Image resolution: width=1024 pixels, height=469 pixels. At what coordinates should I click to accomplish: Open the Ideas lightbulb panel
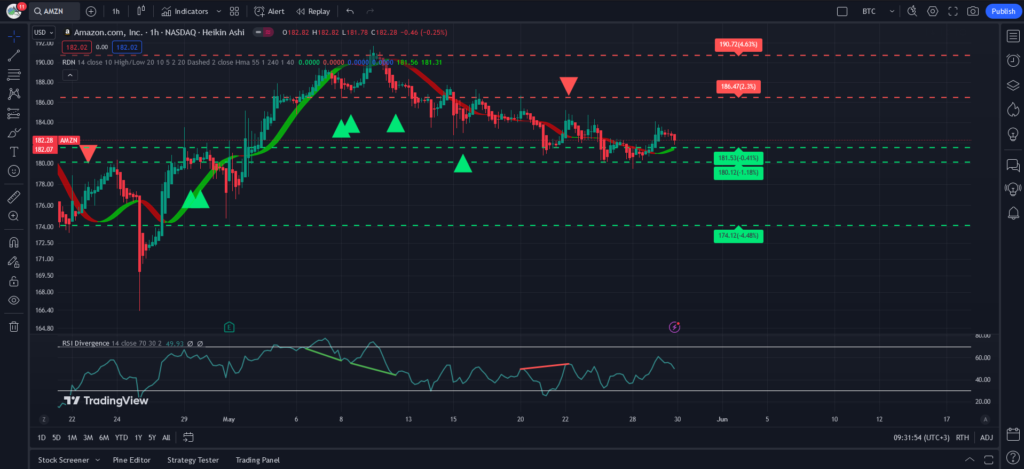click(1013, 133)
